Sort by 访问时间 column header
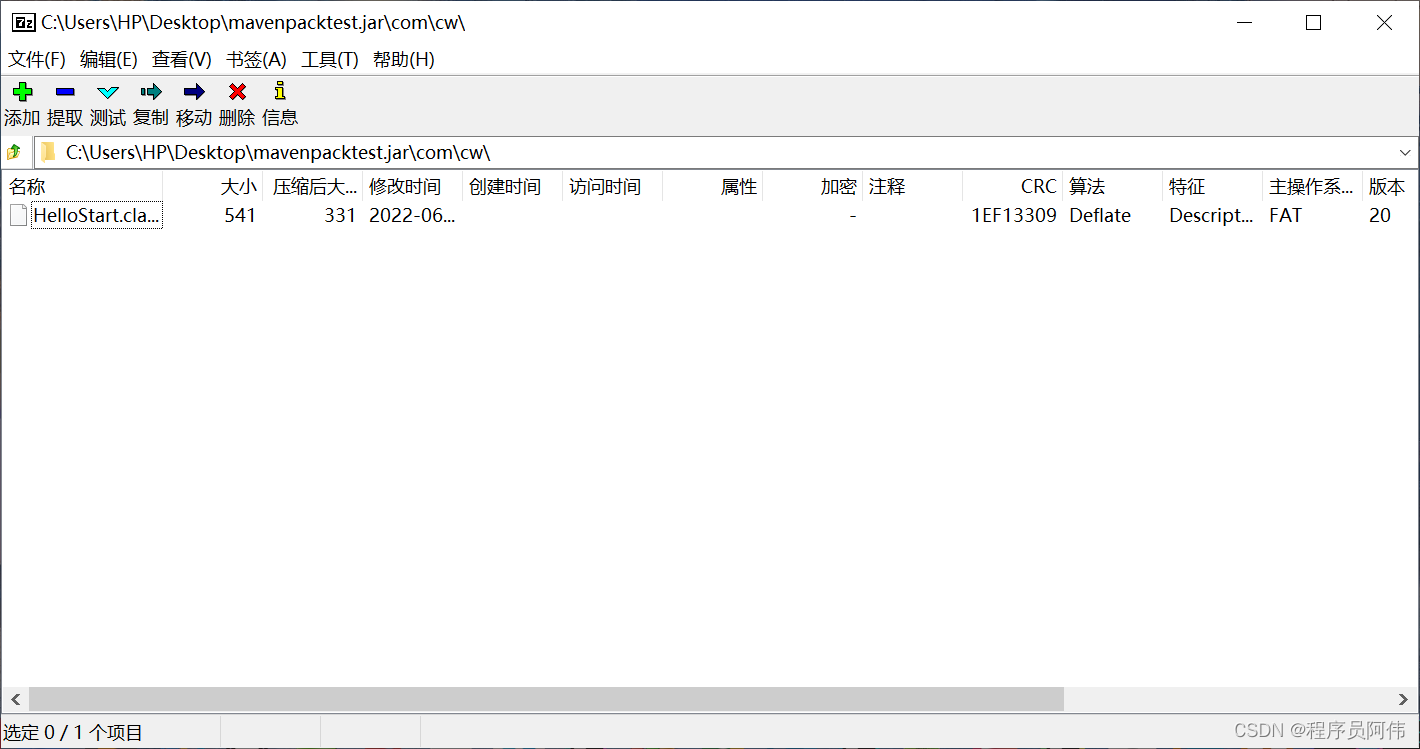Image resolution: width=1420 pixels, height=749 pixels. point(613,187)
